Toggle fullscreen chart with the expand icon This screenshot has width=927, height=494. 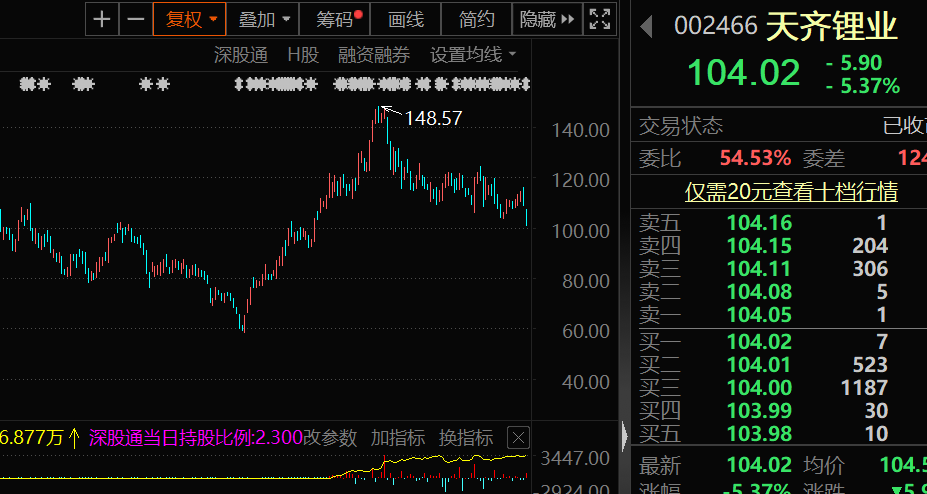click(x=599, y=18)
